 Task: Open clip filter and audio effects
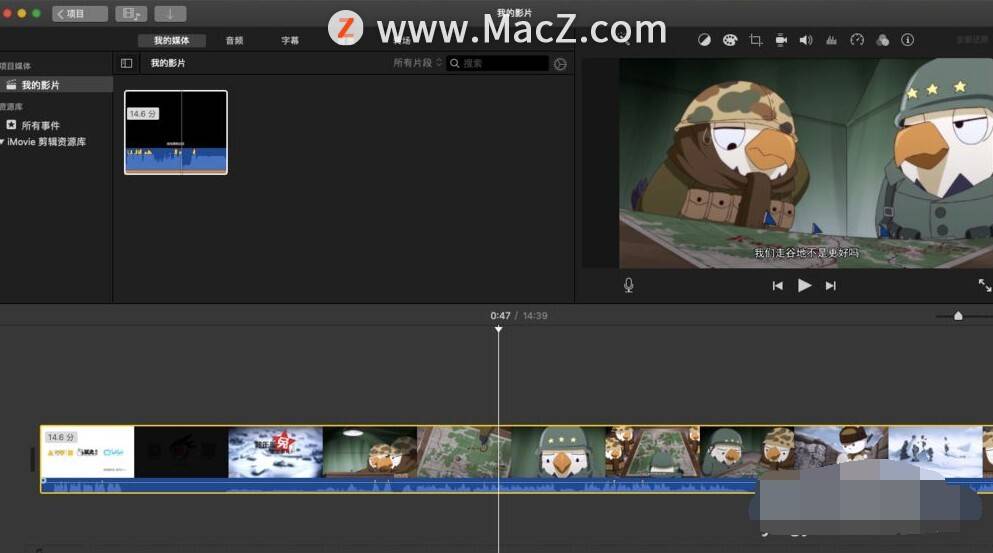coord(882,40)
